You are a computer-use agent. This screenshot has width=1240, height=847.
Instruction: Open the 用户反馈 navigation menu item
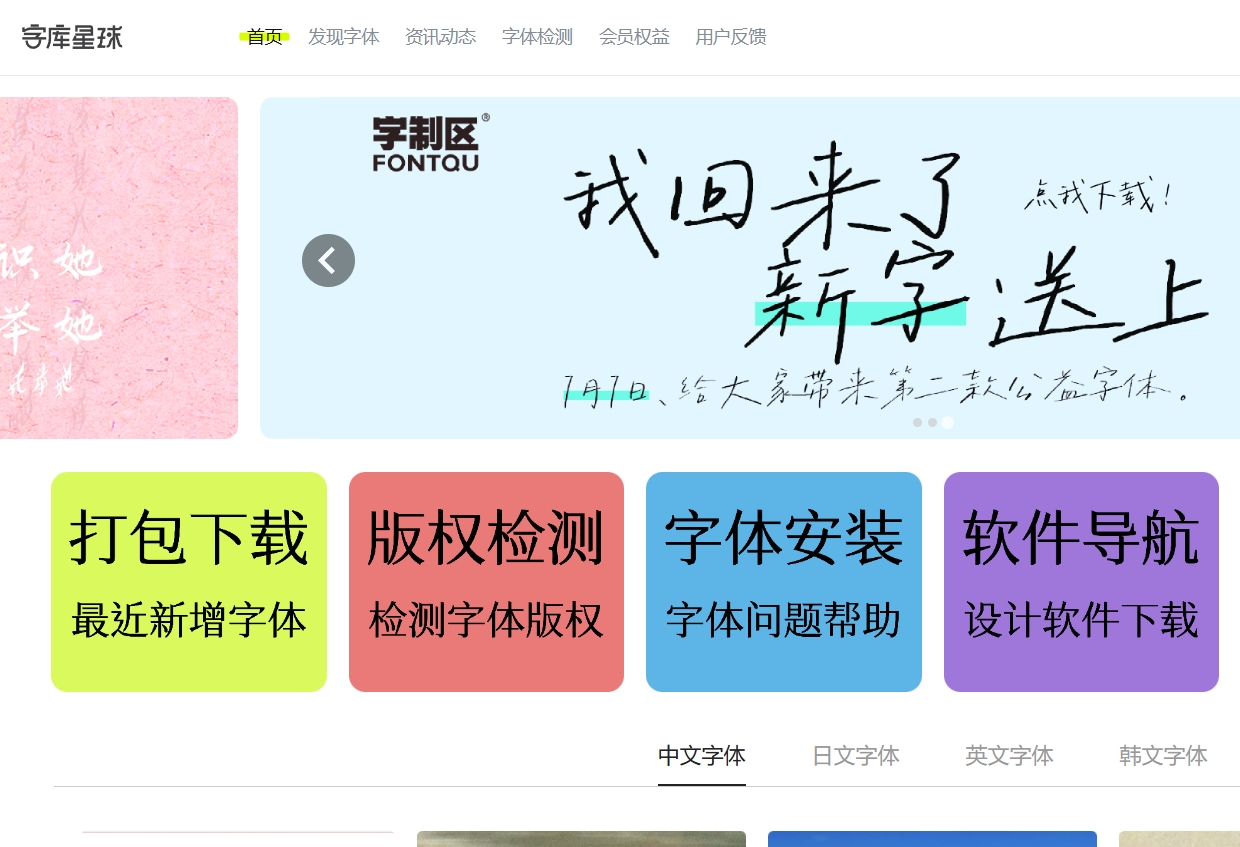[730, 37]
